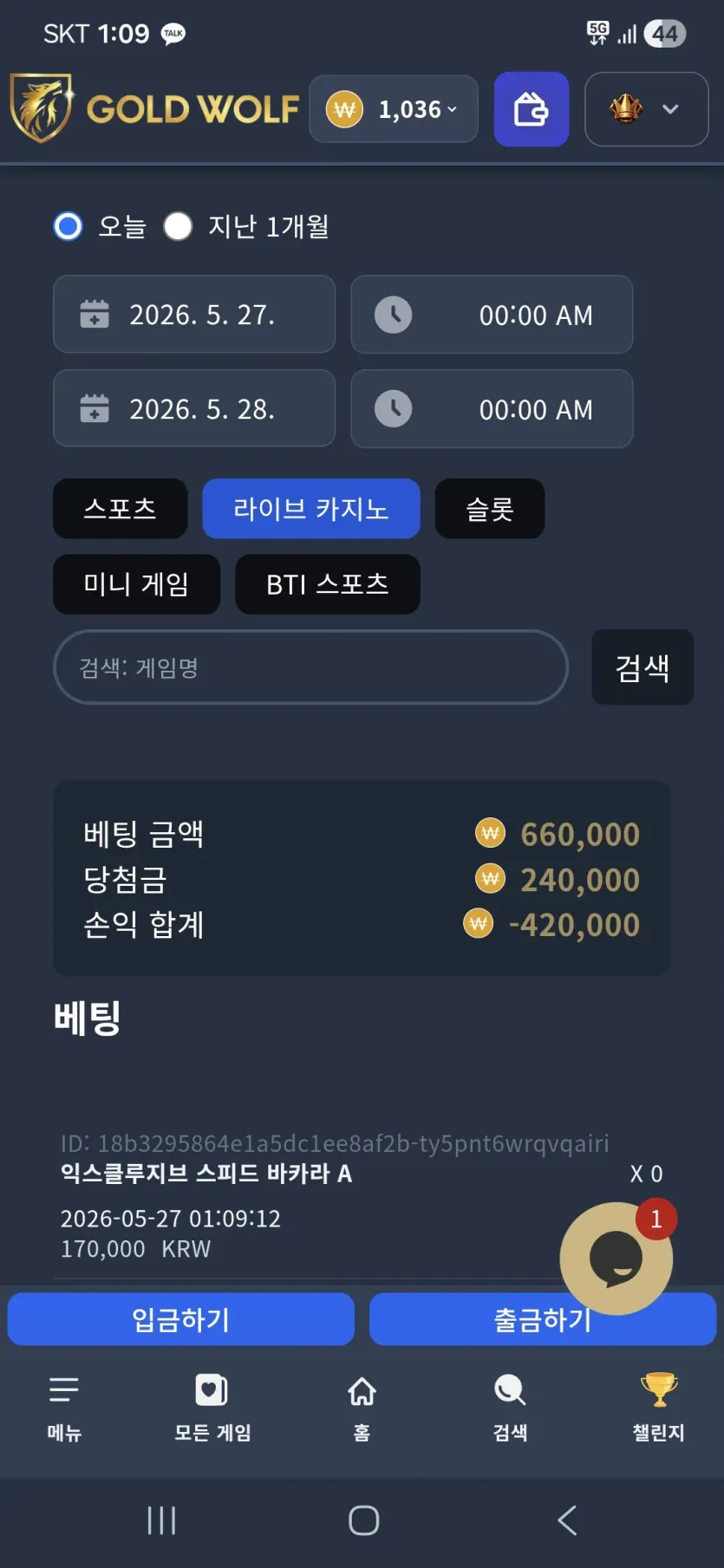The width and height of the screenshot is (724, 1568).
Task: Go to 홈 house icon
Action: (x=362, y=1390)
